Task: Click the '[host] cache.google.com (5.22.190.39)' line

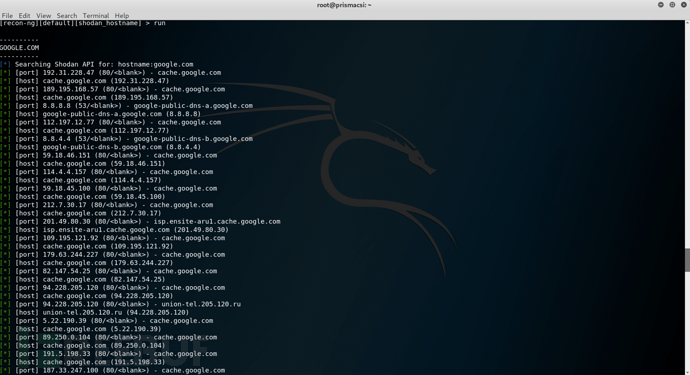Action: 81,329
